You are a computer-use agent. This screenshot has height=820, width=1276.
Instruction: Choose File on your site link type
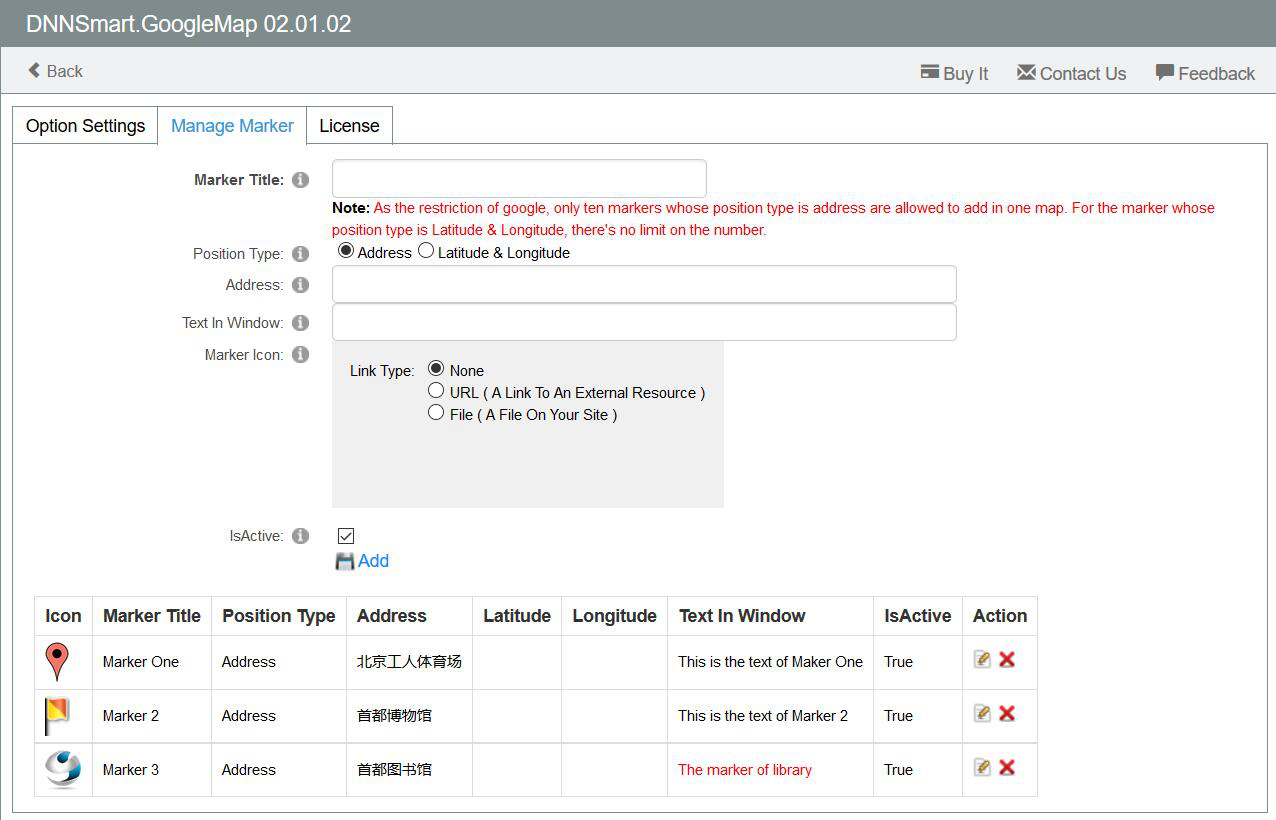click(436, 412)
